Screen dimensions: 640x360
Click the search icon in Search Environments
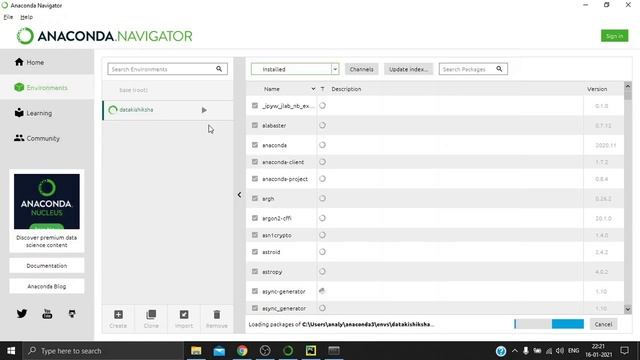(x=219, y=69)
